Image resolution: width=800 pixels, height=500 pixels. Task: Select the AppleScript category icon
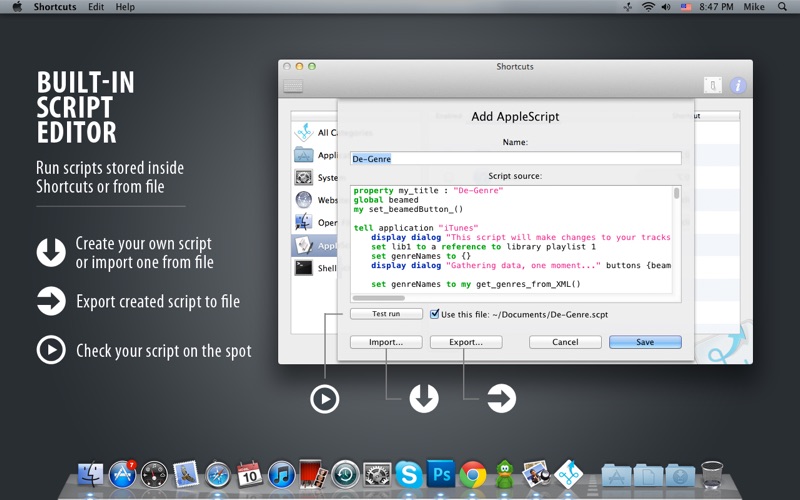pos(305,245)
